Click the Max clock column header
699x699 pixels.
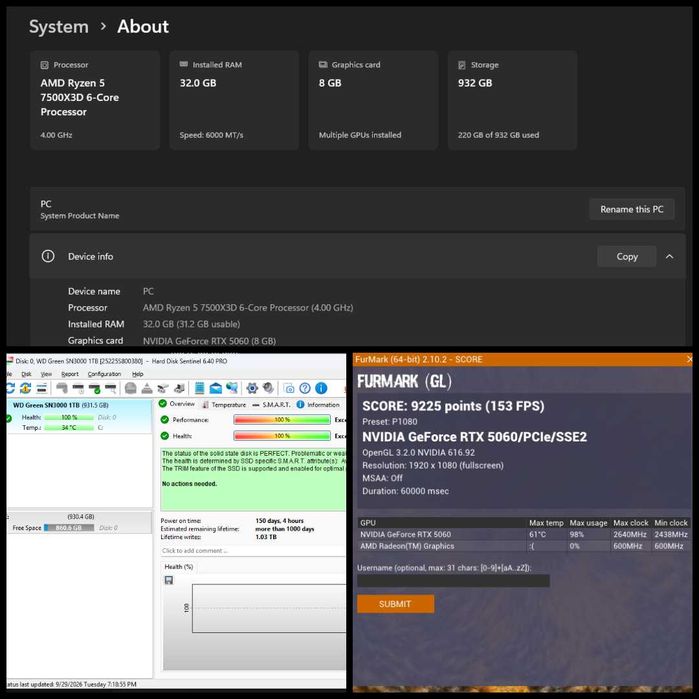point(630,522)
